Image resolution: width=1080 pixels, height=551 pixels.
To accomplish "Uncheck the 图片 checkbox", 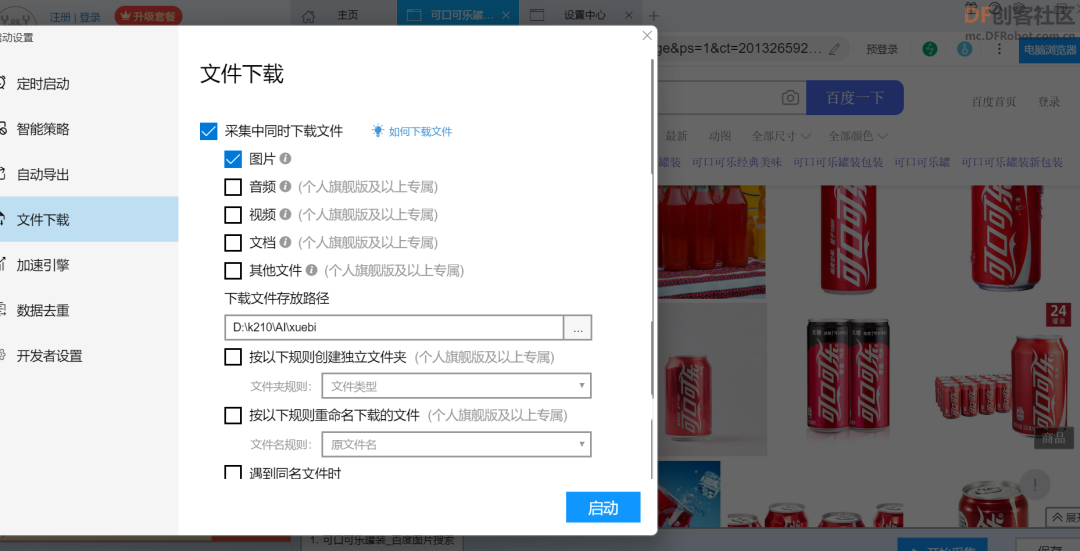I will click(x=233, y=159).
